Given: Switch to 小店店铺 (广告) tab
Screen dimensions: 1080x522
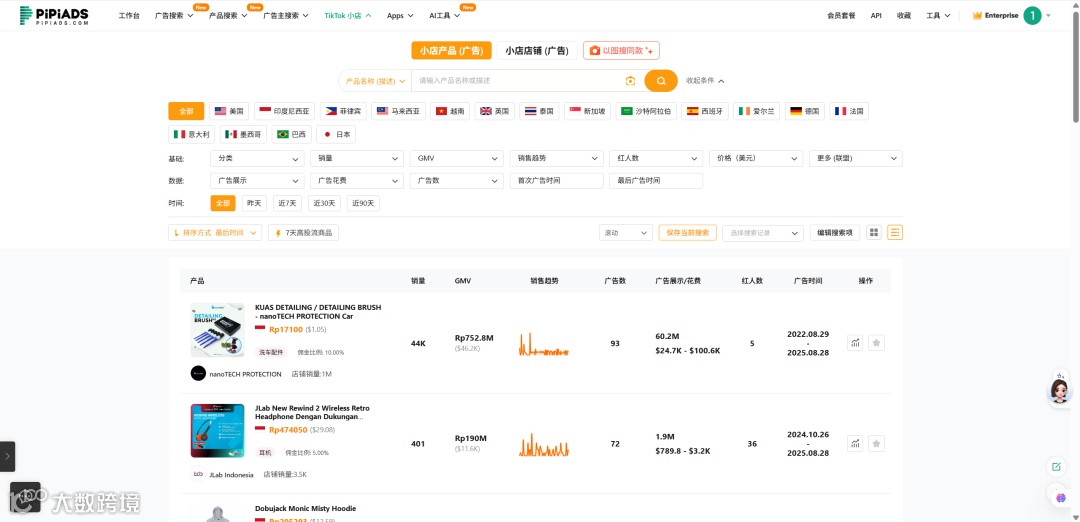Looking at the screenshot, I should (537, 50).
